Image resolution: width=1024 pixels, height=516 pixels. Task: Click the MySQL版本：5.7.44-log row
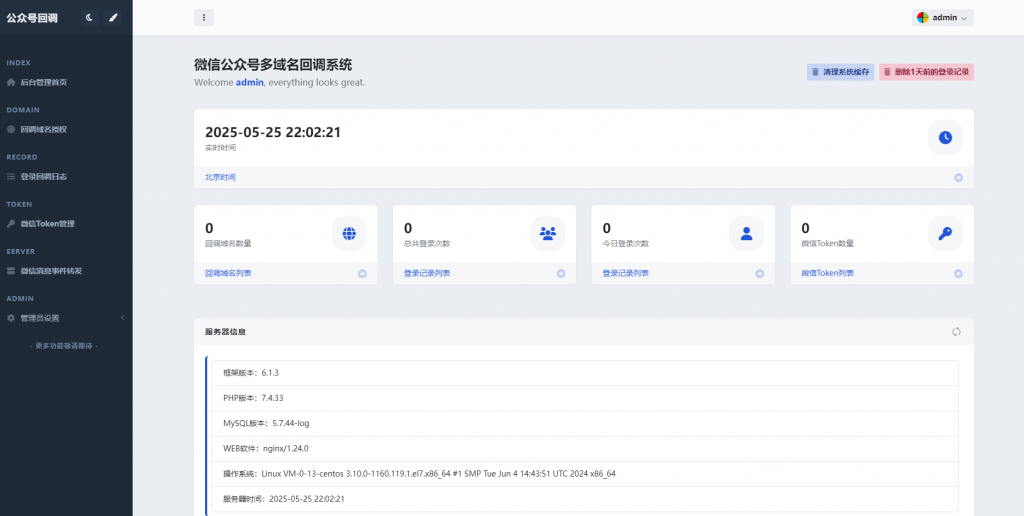pos(585,423)
